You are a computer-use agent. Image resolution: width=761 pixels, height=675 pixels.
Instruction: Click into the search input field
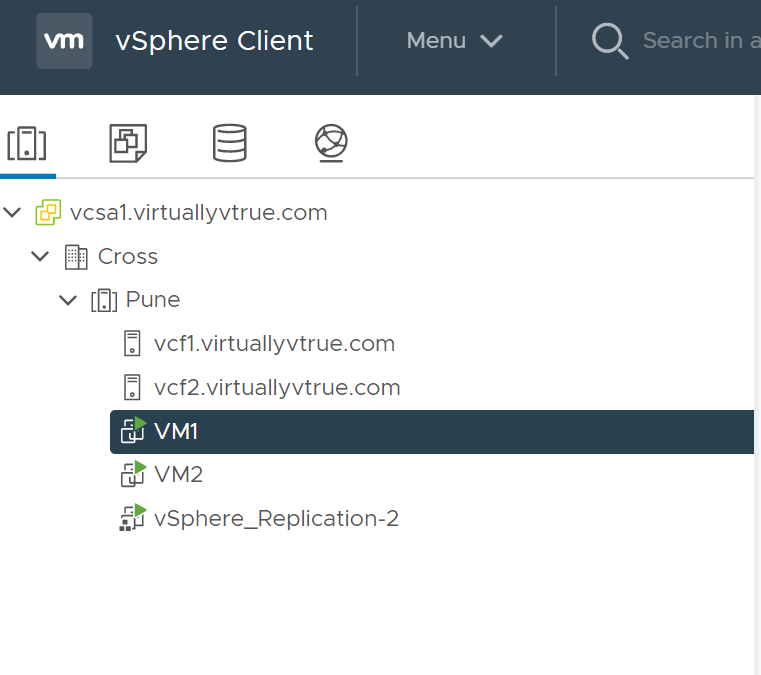[700, 41]
